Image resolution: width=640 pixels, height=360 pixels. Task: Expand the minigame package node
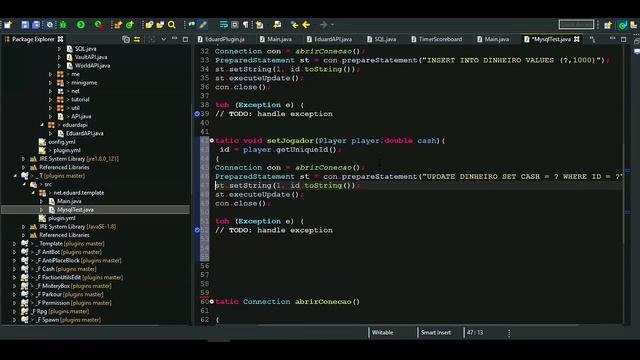[51, 82]
